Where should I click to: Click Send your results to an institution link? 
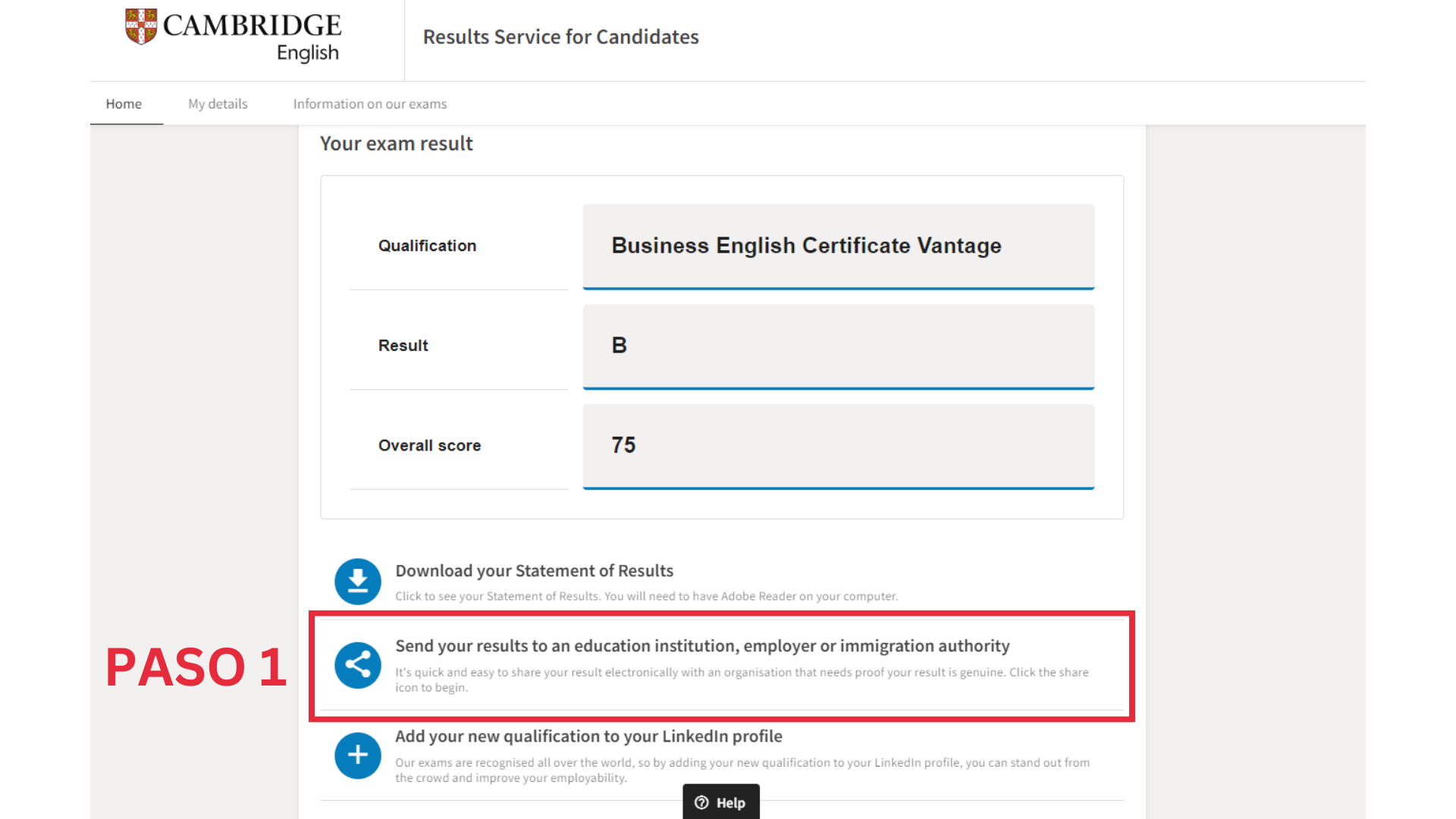702,646
